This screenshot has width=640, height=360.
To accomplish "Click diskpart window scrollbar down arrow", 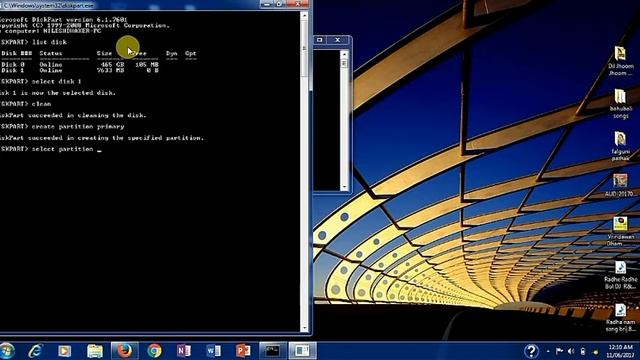I will point(304,328).
